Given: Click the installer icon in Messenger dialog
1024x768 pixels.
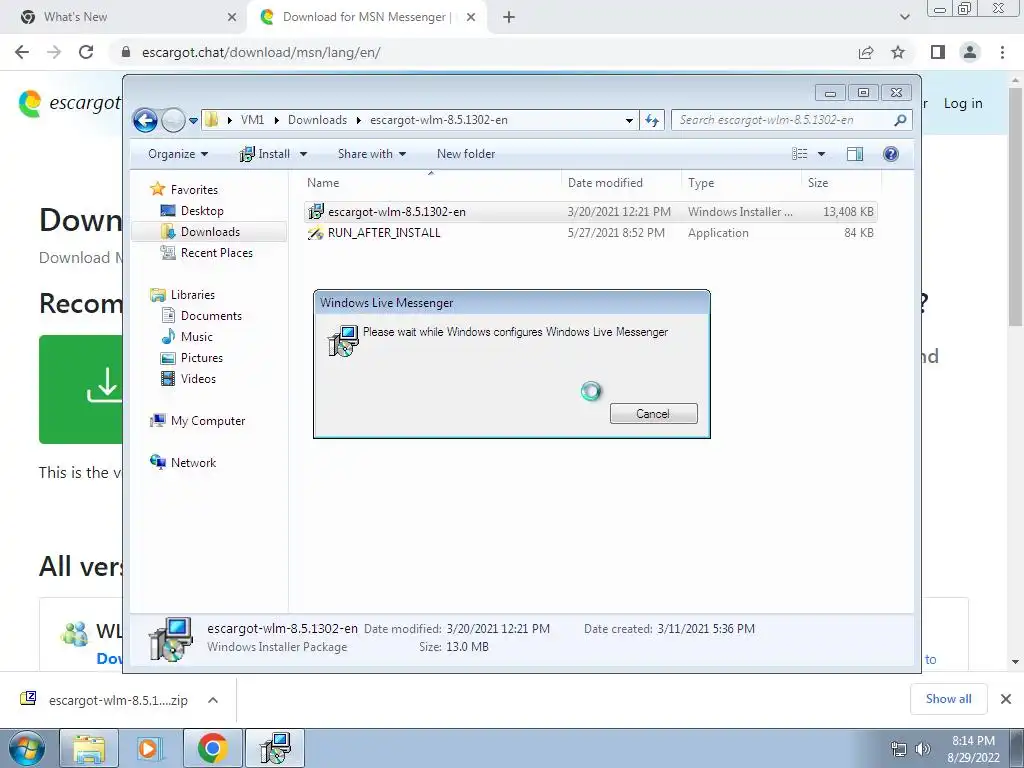Looking at the screenshot, I should (343, 340).
